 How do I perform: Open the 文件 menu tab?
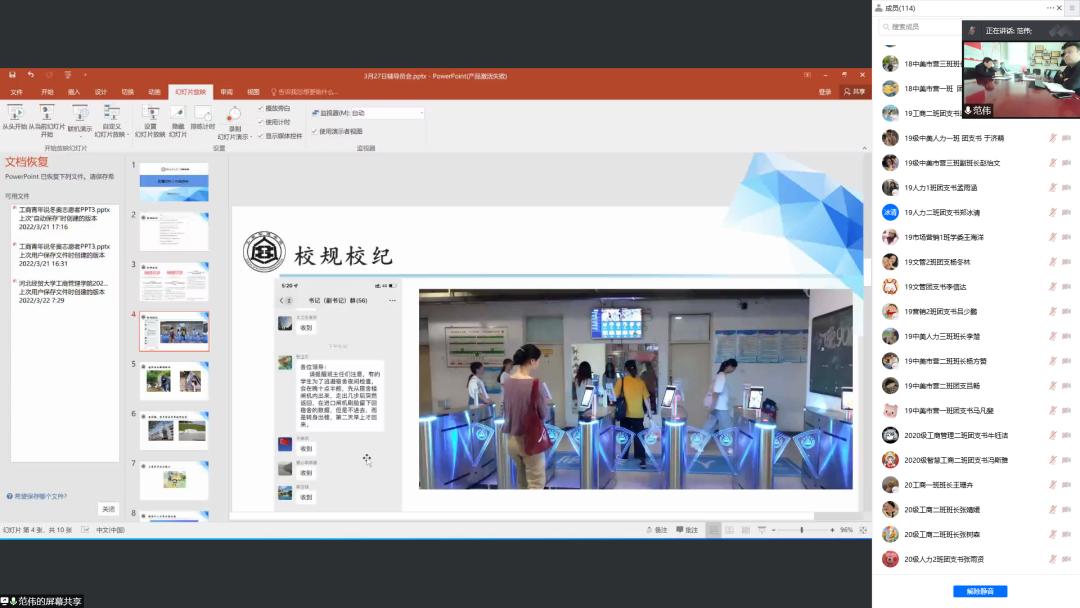[x=16, y=91]
